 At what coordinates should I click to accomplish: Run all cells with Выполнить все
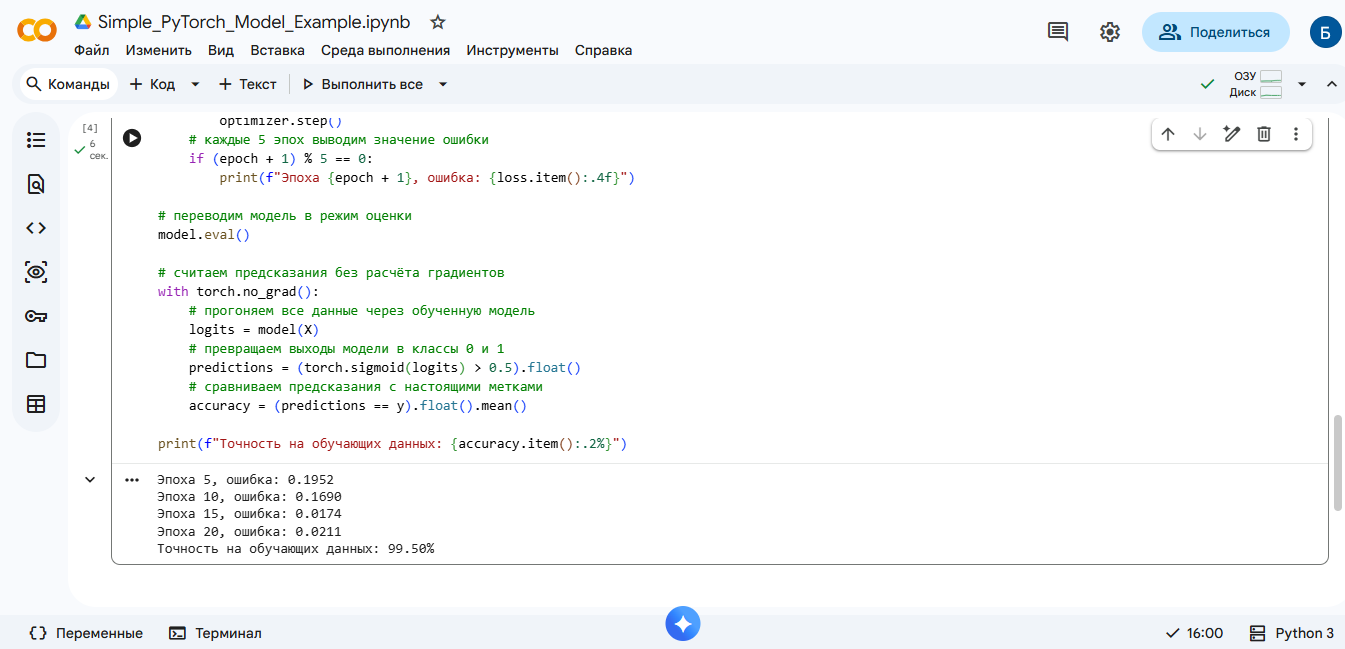pyautogui.click(x=362, y=84)
